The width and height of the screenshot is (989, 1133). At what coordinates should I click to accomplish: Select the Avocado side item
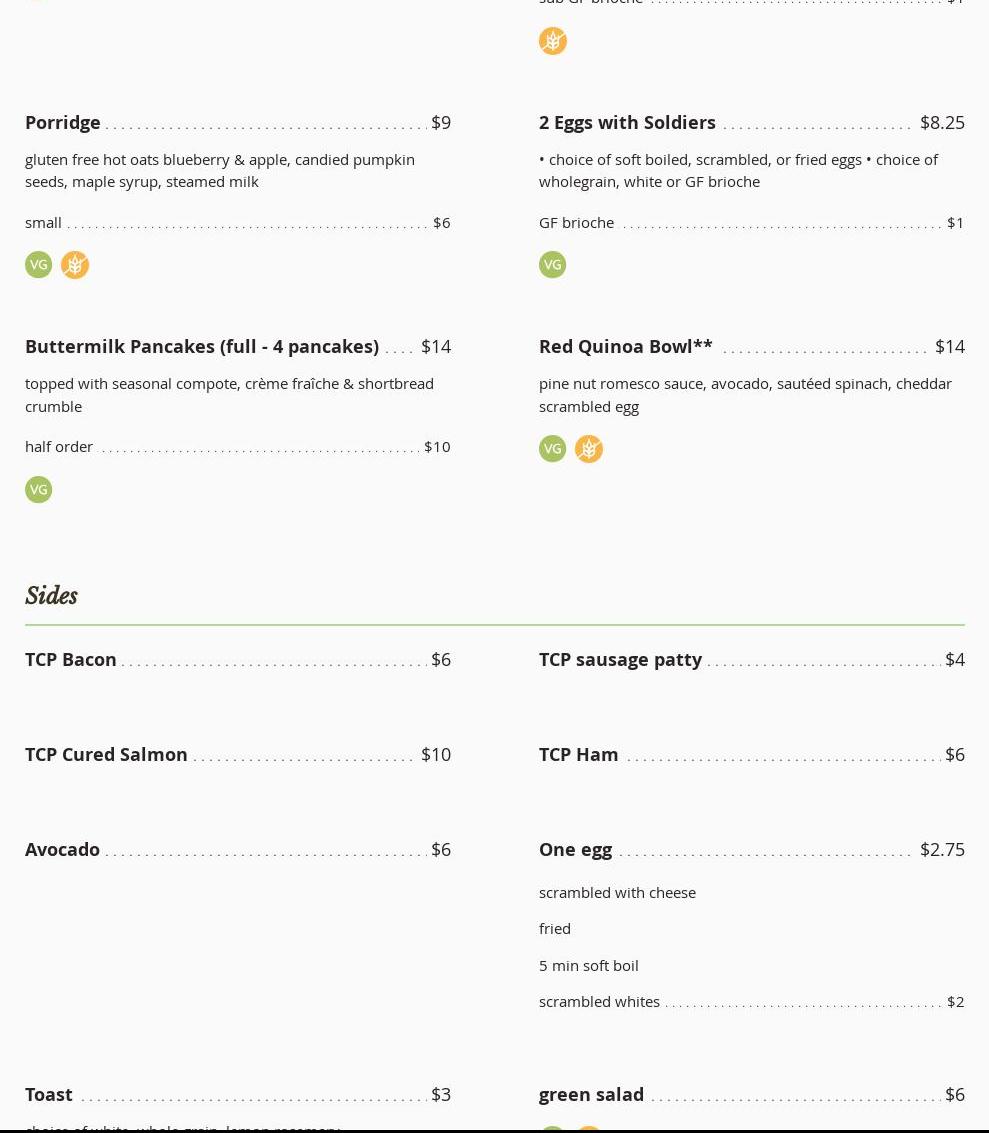pyautogui.click(x=62, y=849)
